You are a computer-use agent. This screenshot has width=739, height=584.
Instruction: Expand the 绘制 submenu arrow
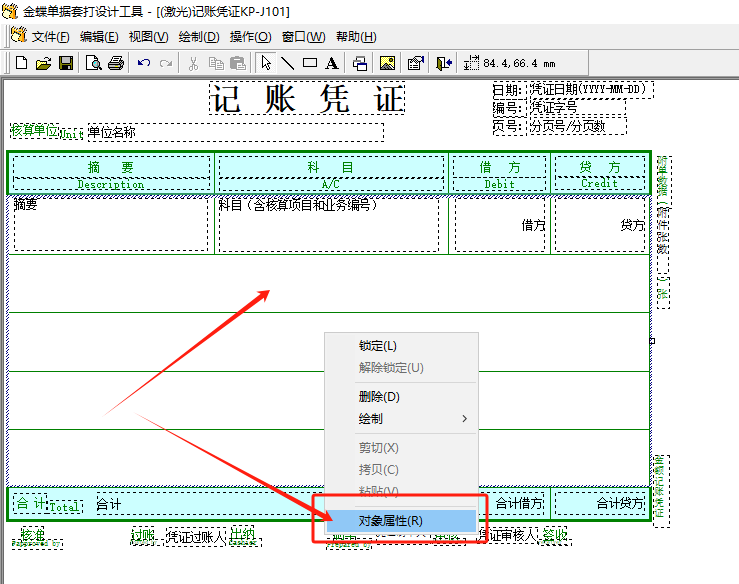pyautogui.click(x=464, y=419)
